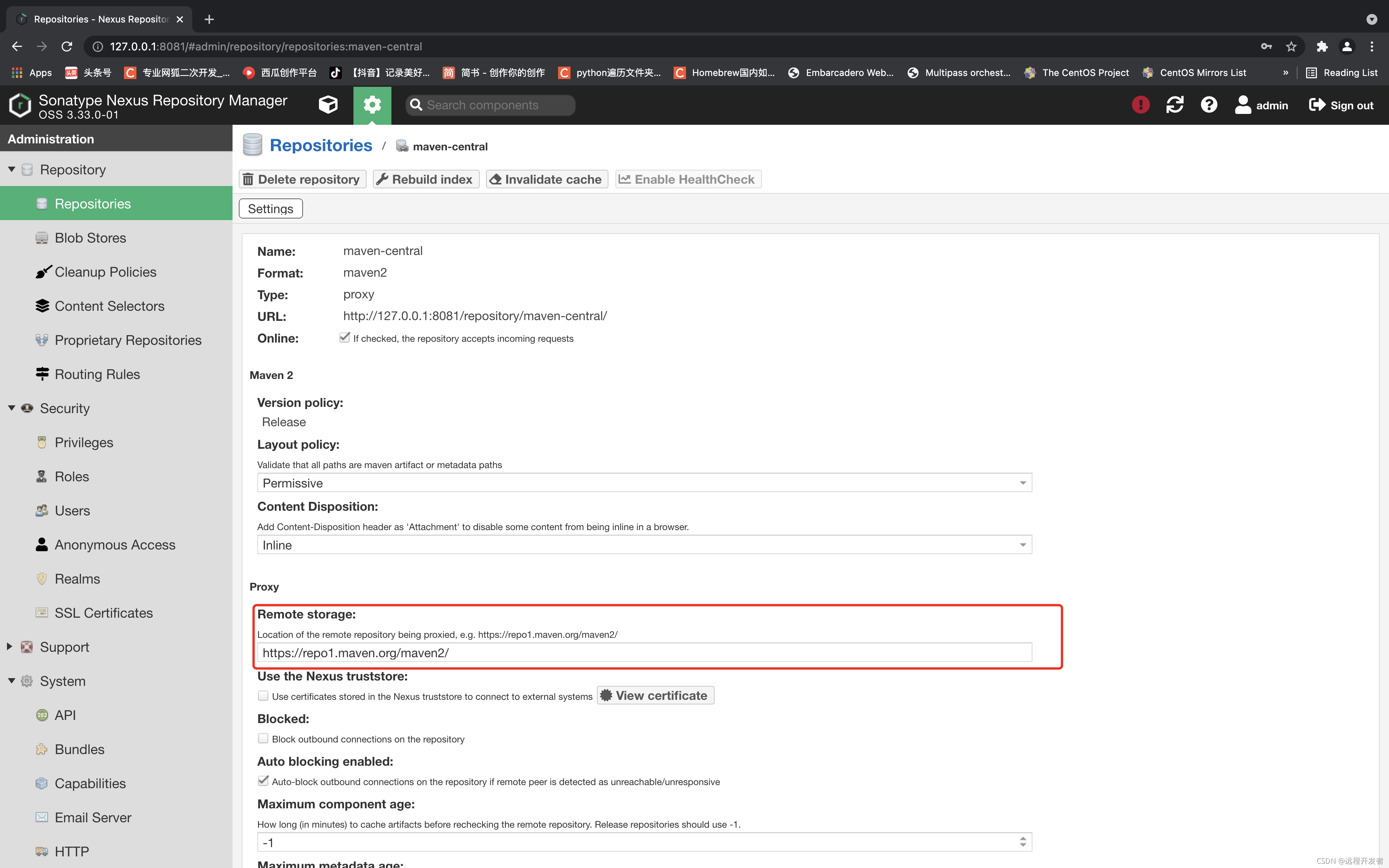The width and height of the screenshot is (1389, 868).
Task: Open the CentOS Mirrors List bookmark
Action: click(1194, 73)
